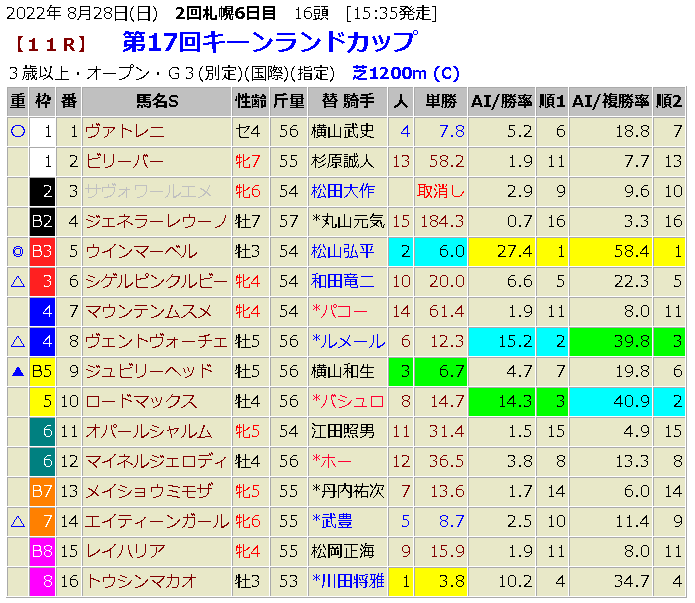Open jockey パコー

coord(340,311)
